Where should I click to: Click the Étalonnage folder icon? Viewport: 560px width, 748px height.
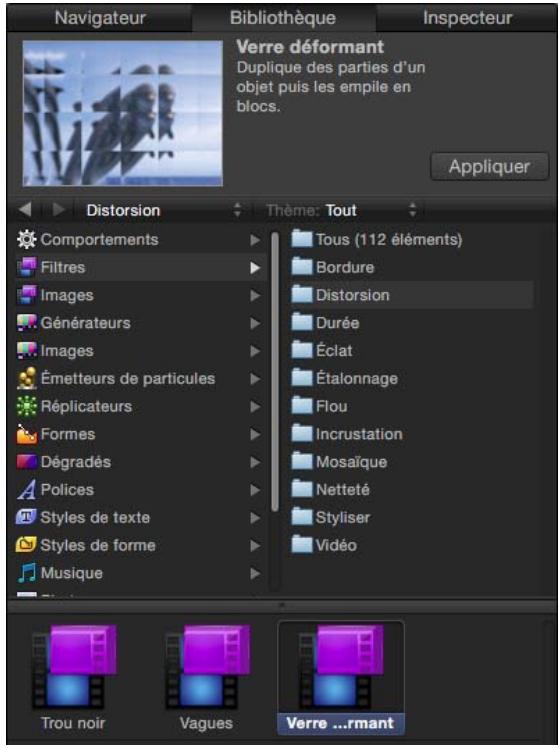click(301, 378)
